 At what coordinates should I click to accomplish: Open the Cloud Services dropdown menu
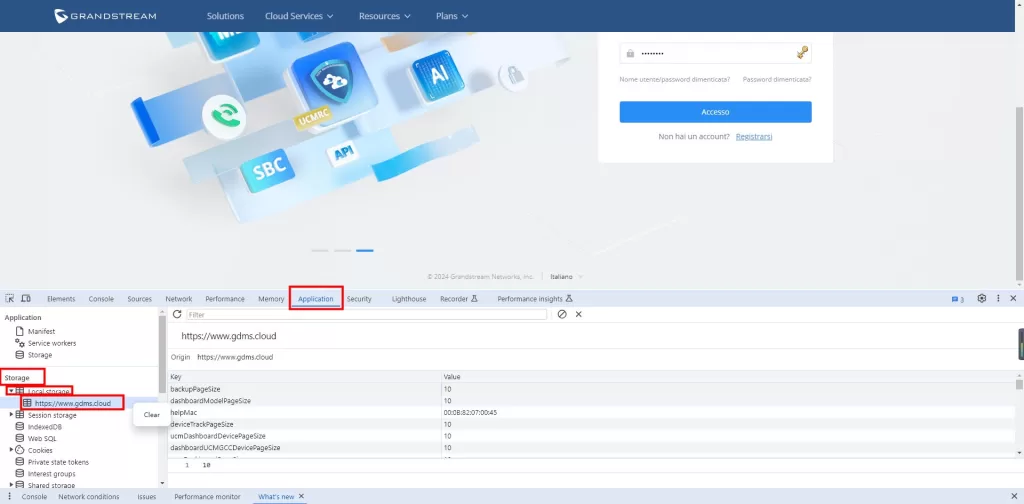(x=299, y=16)
